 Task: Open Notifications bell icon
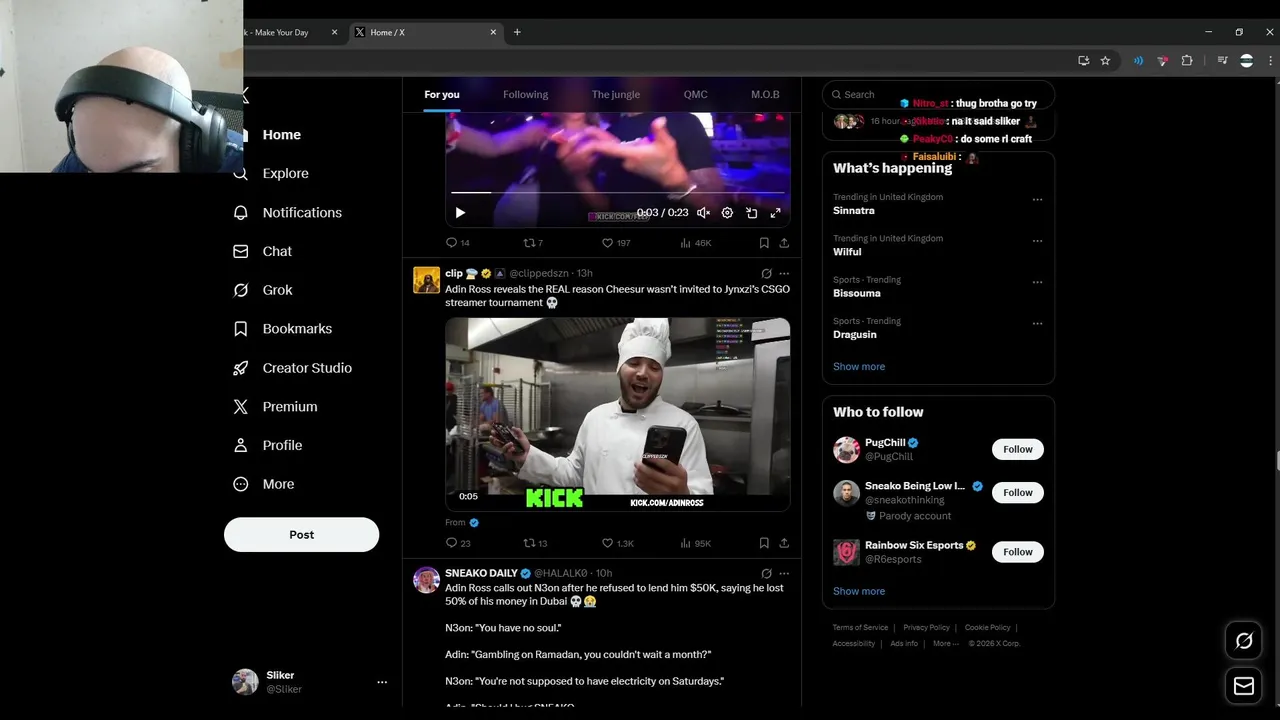coord(240,213)
